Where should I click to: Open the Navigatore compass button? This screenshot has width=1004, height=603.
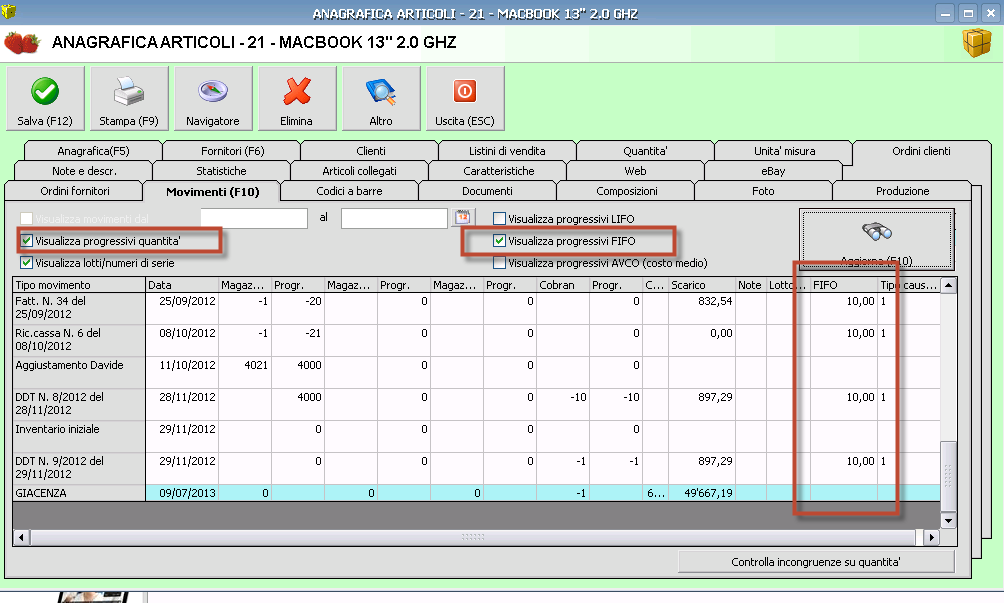click(x=213, y=99)
